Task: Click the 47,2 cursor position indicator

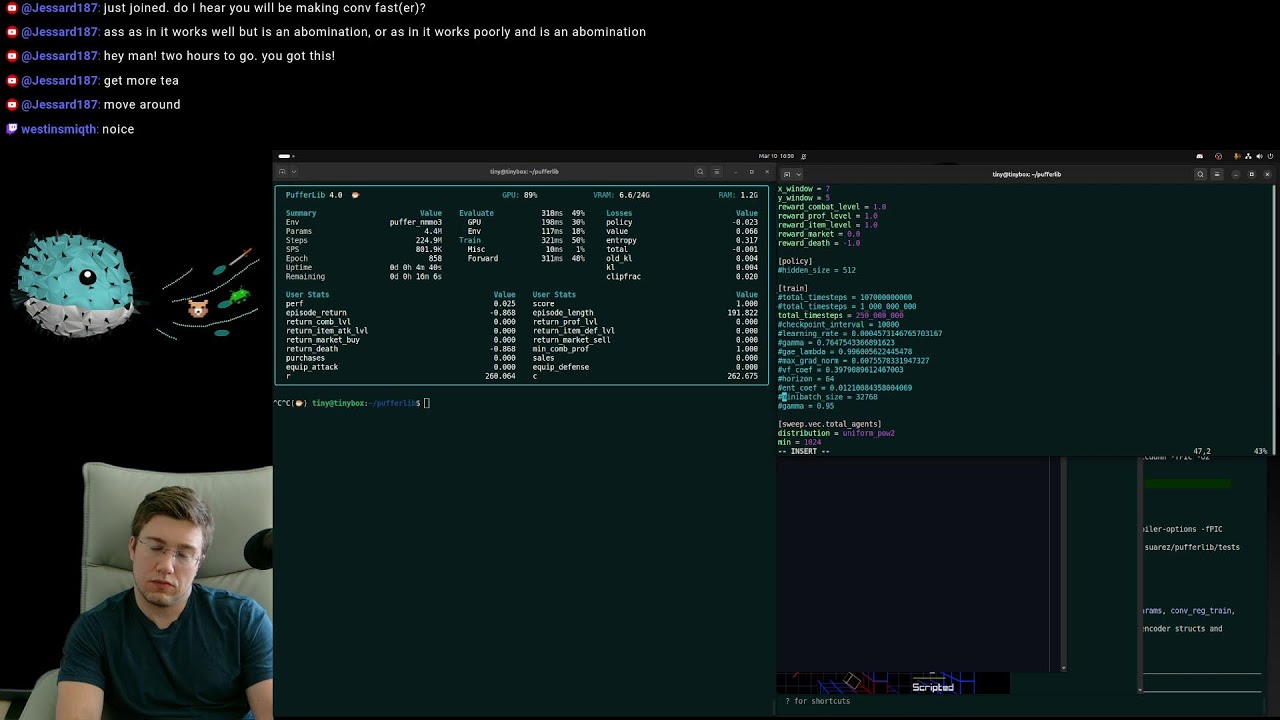Action: (x=1201, y=451)
